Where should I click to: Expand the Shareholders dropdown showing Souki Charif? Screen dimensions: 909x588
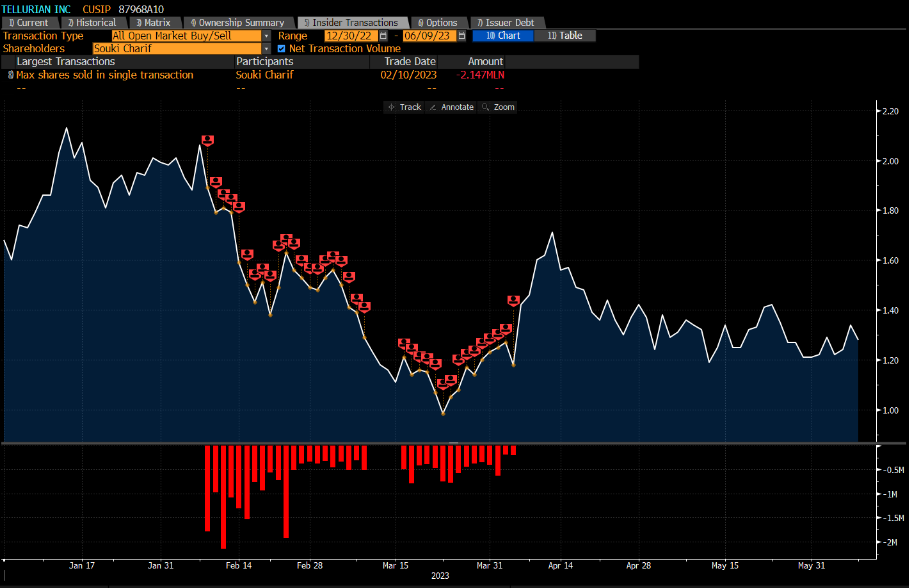(267, 48)
